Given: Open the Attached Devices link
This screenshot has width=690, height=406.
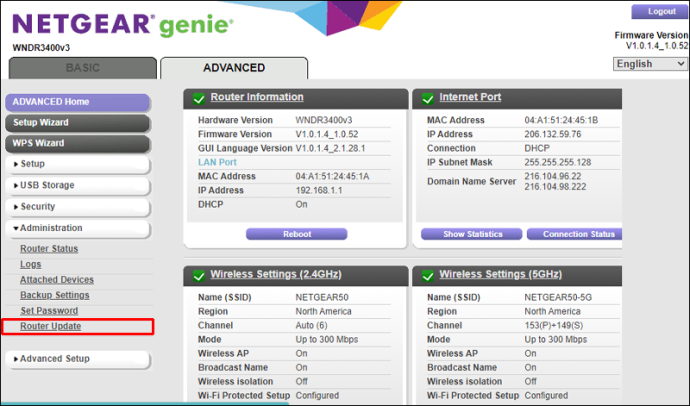Looking at the screenshot, I should (57, 280).
